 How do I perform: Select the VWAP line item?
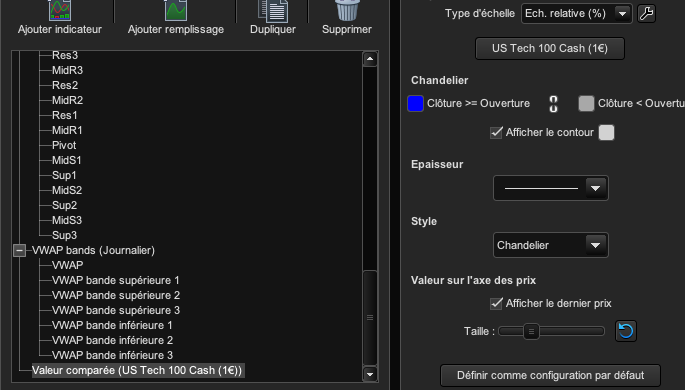[x=67, y=266]
